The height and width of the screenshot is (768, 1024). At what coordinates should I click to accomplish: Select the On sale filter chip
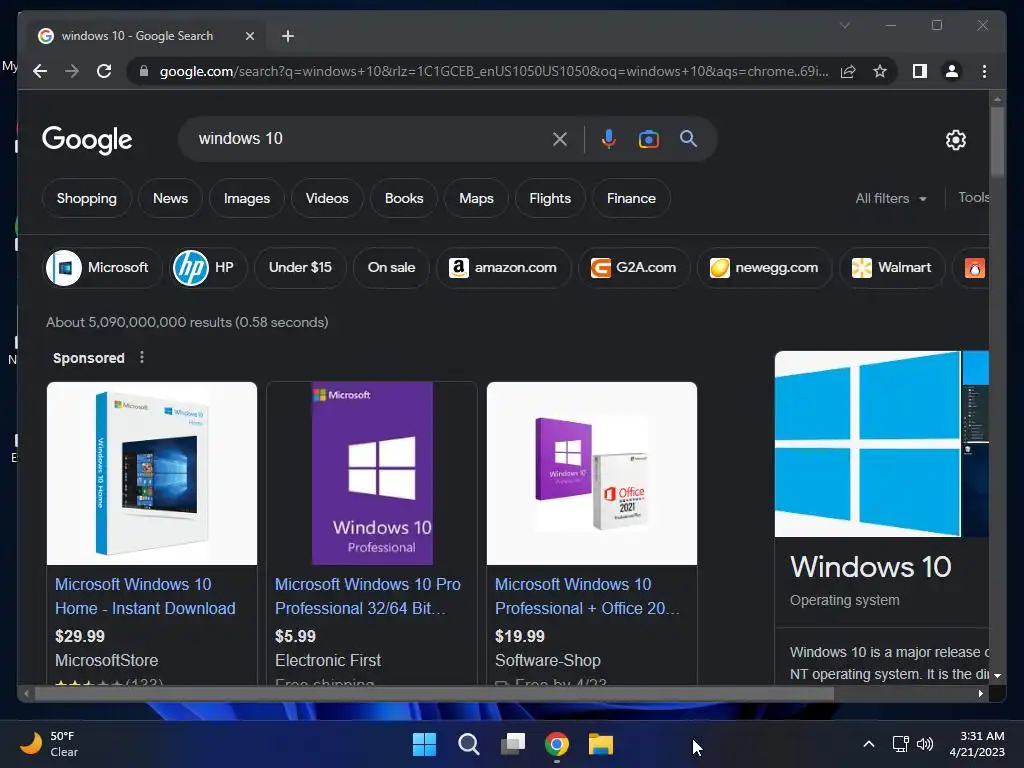391,268
